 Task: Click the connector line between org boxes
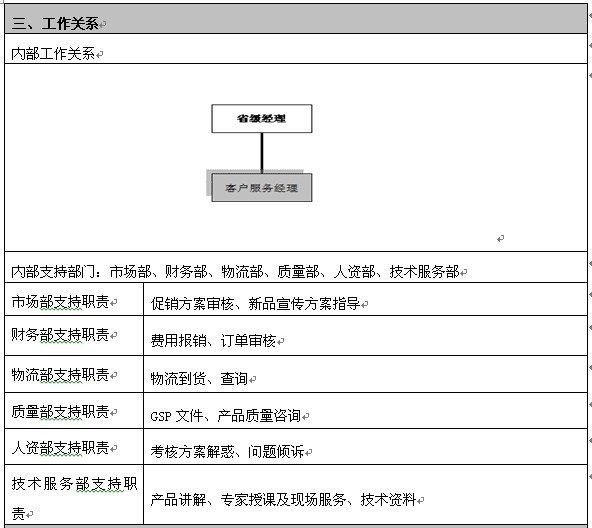262,153
